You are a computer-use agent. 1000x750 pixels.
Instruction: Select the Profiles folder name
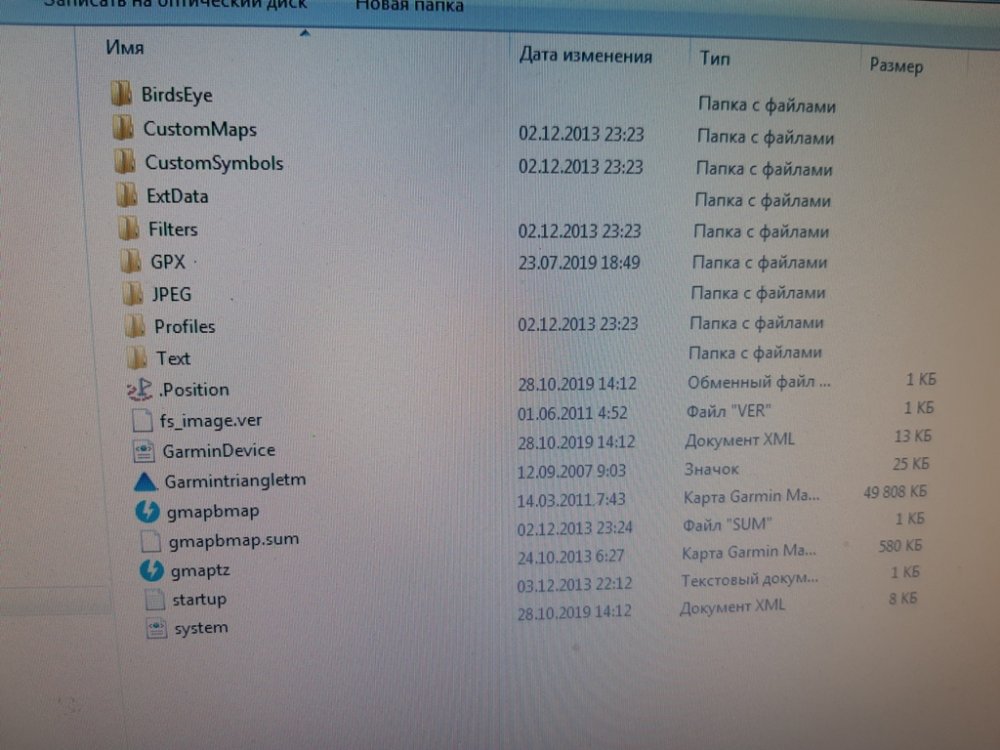184,326
